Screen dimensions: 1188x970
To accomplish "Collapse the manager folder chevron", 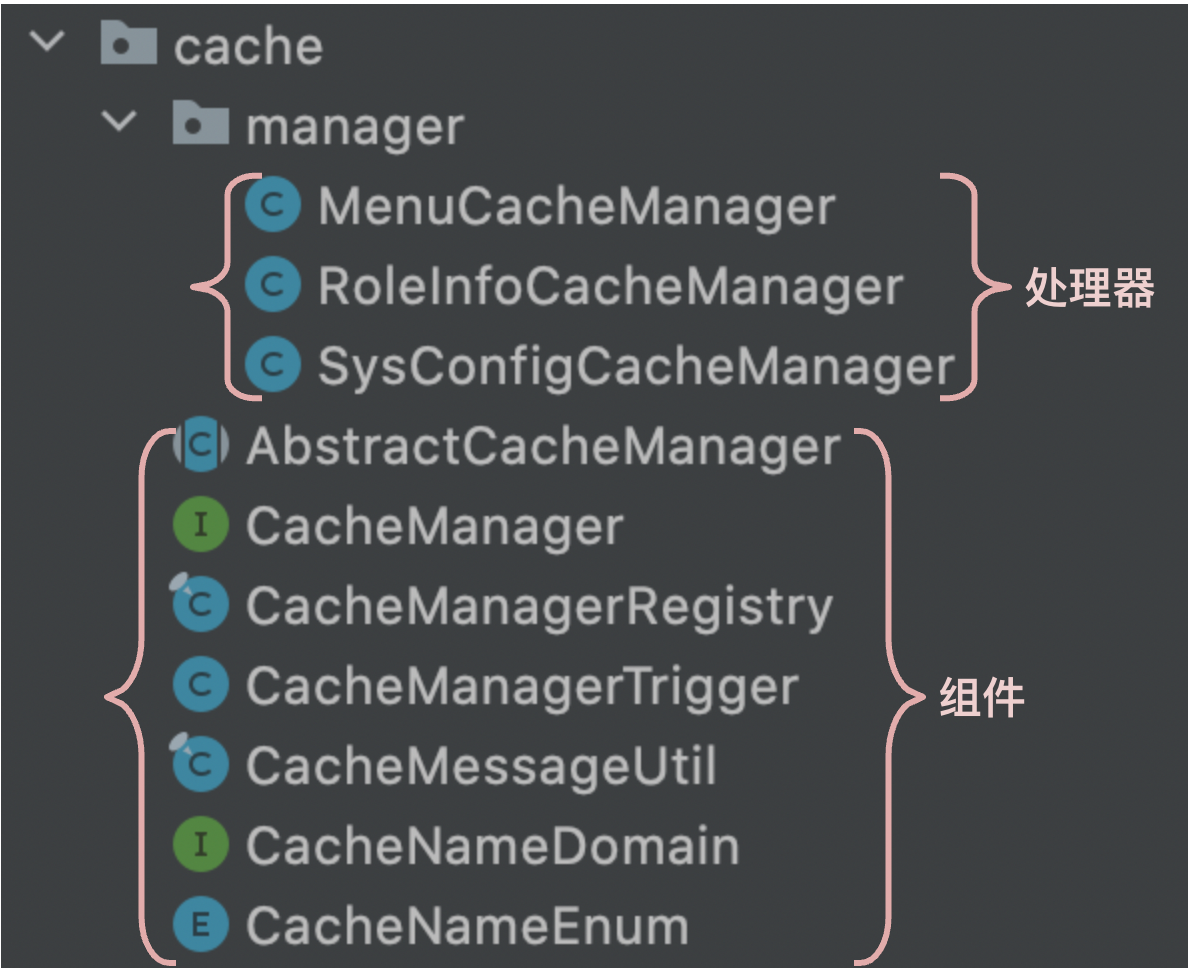I will 120,123.
